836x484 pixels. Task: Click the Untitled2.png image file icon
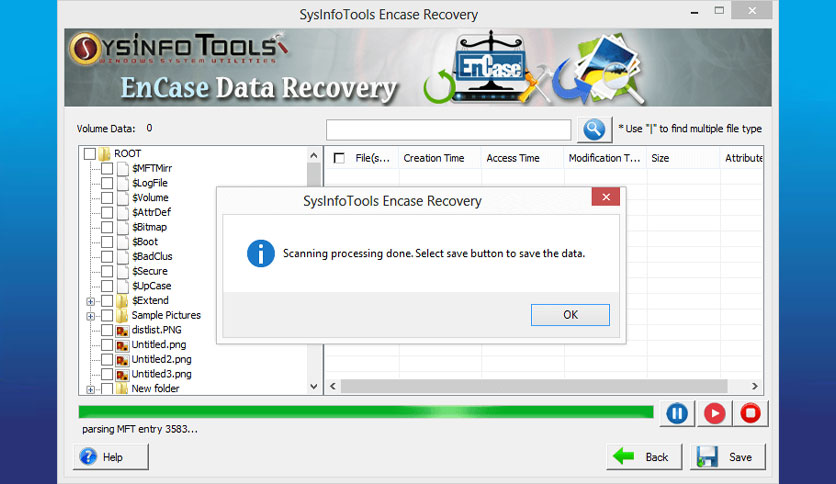tap(123, 360)
